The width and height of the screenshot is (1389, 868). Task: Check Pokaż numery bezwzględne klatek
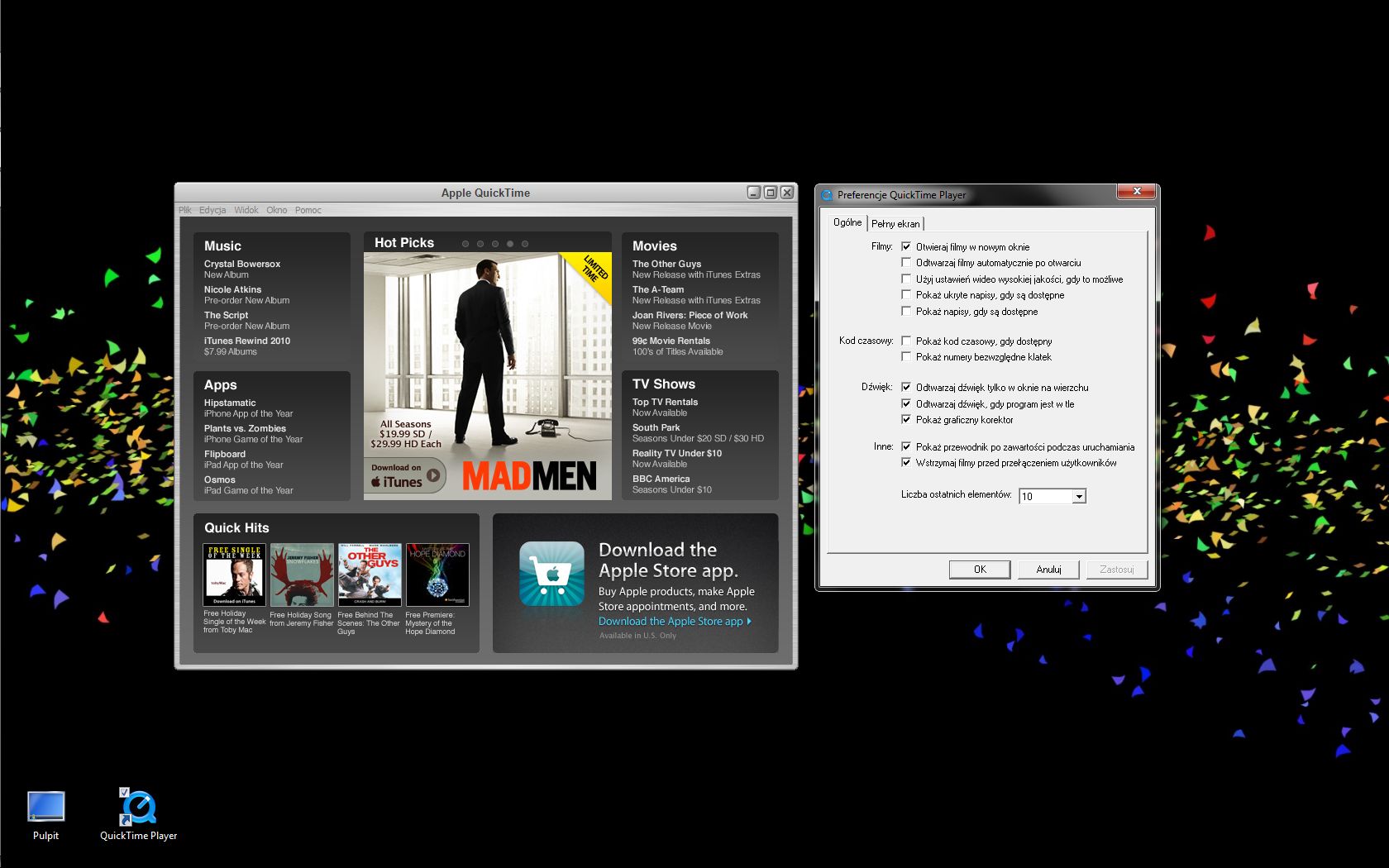pos(906,356)
